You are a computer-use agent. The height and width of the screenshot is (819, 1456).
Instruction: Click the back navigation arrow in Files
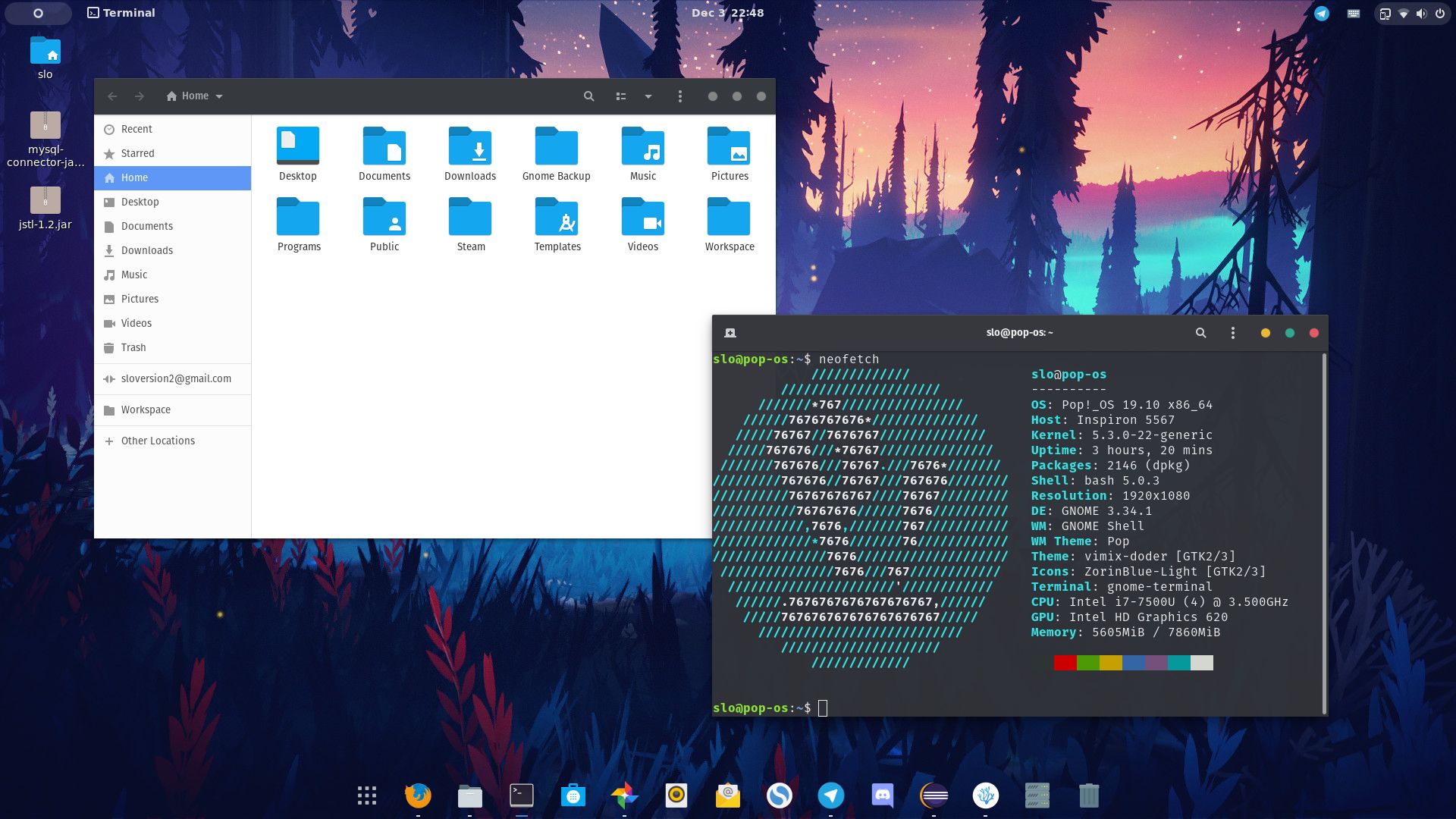click(111, 96)
